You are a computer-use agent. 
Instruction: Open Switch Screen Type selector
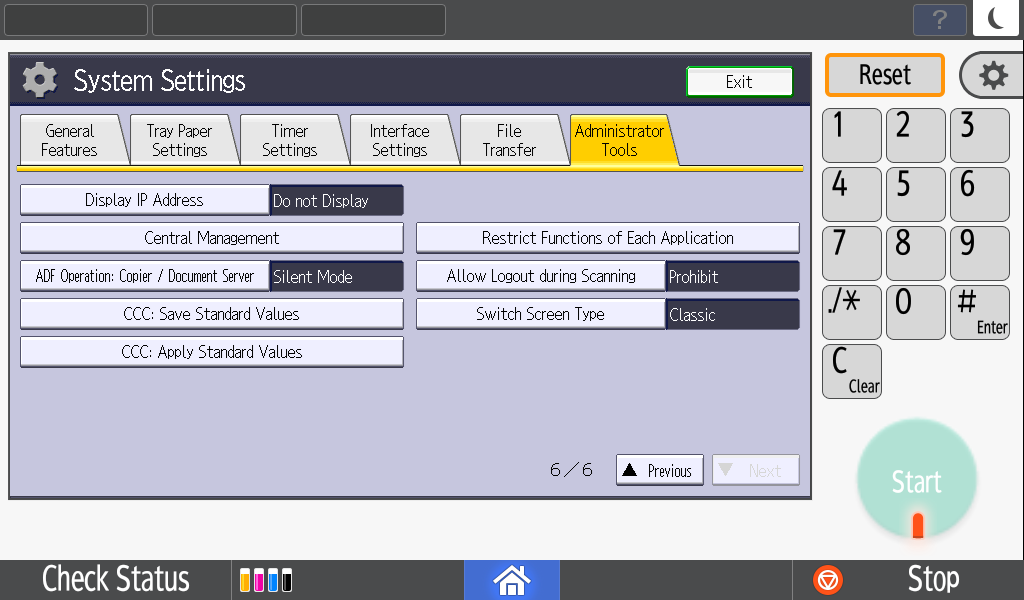pyautogui.click(x=541, y=314)
